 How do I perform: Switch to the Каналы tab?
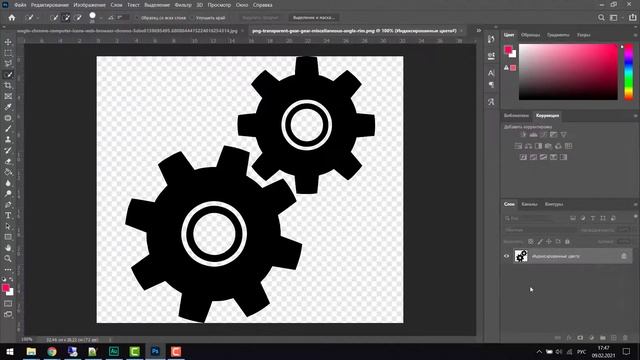click(x=529, y=204)
